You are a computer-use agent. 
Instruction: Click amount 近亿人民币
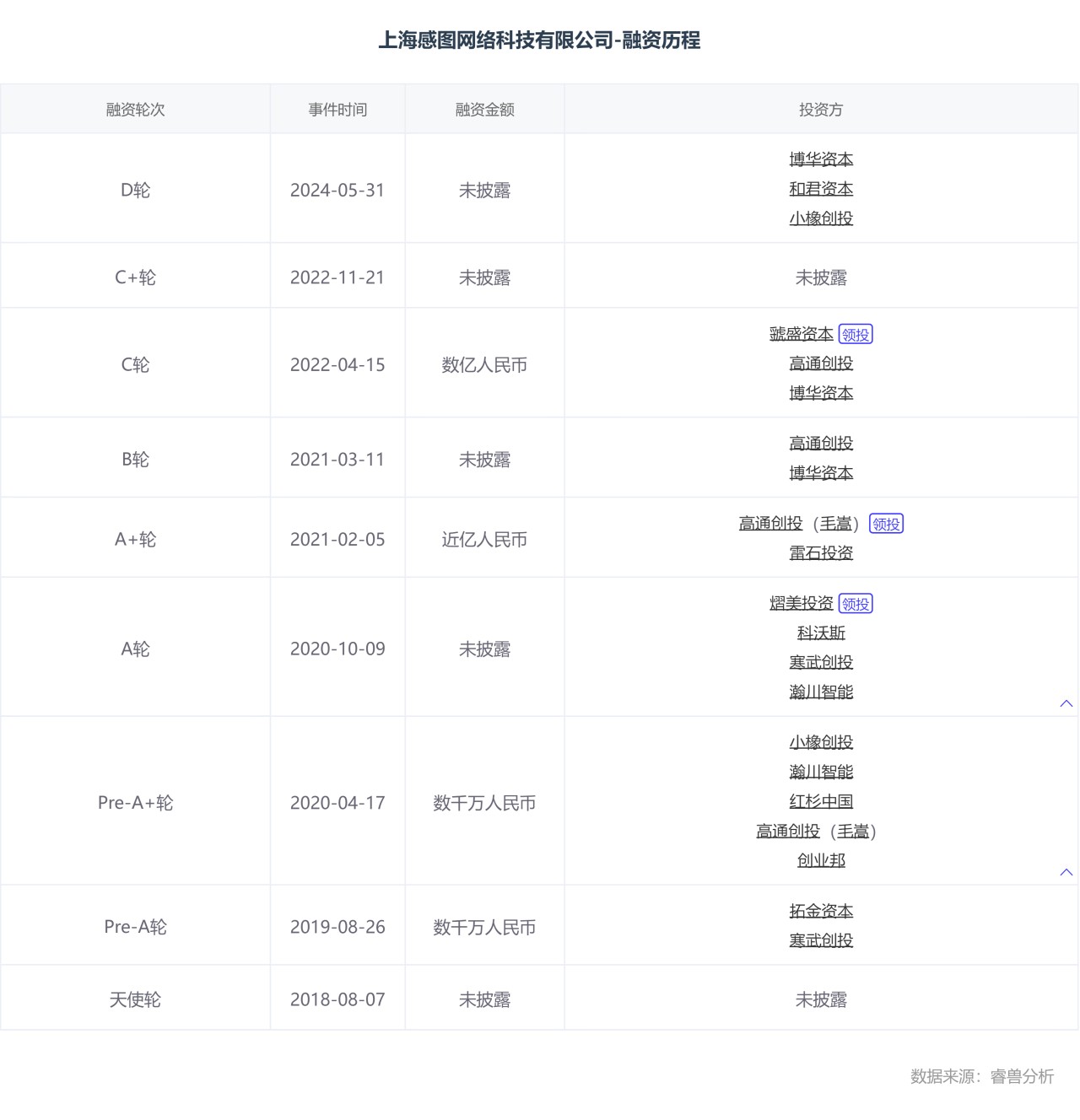(x=484, y=540)
